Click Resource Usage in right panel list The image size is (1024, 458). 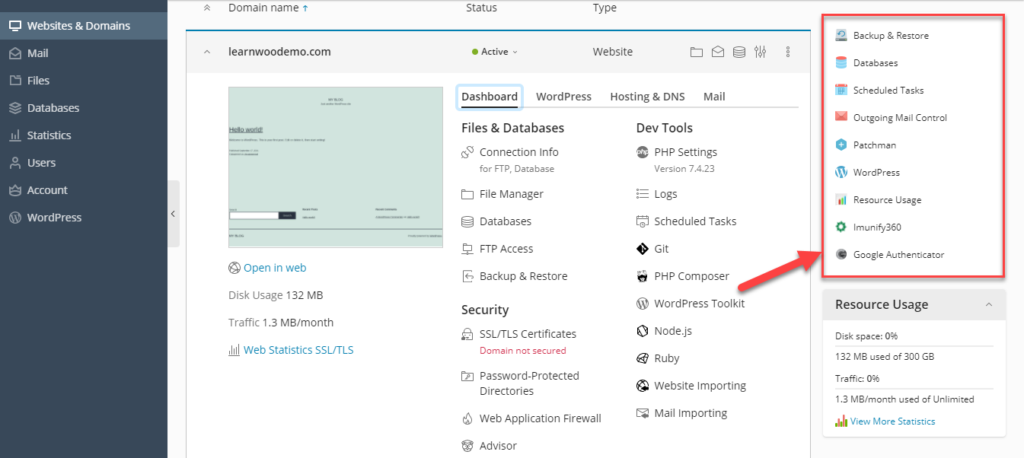pos(888,201)
